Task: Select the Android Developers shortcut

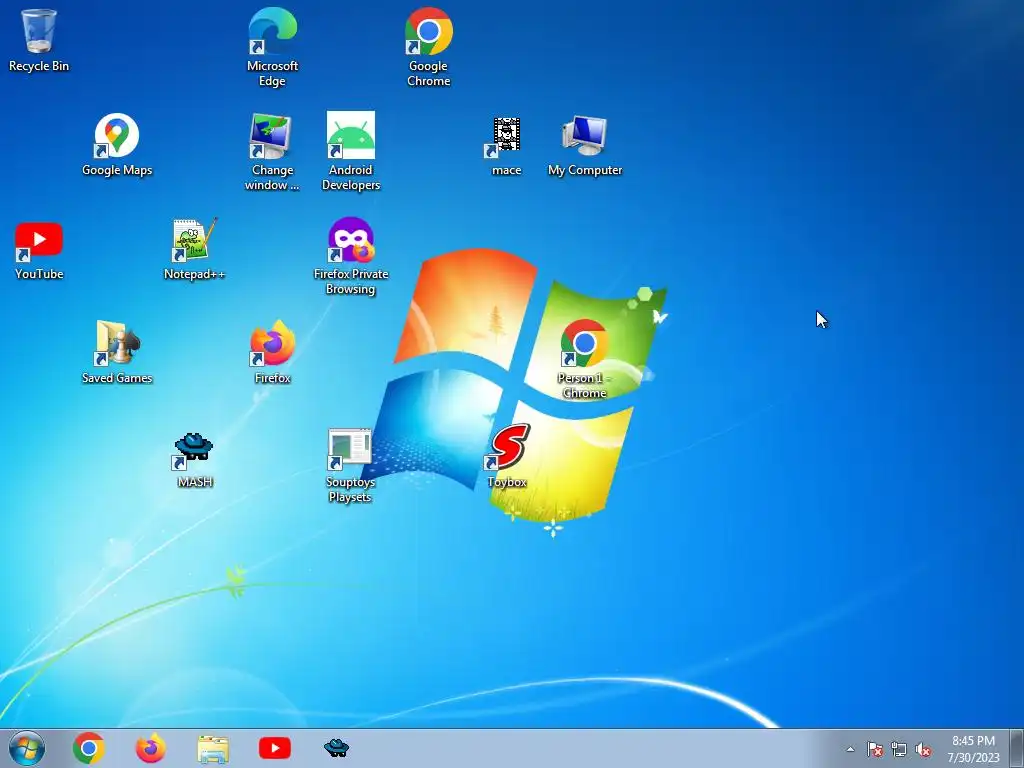Action: [351, 152]
